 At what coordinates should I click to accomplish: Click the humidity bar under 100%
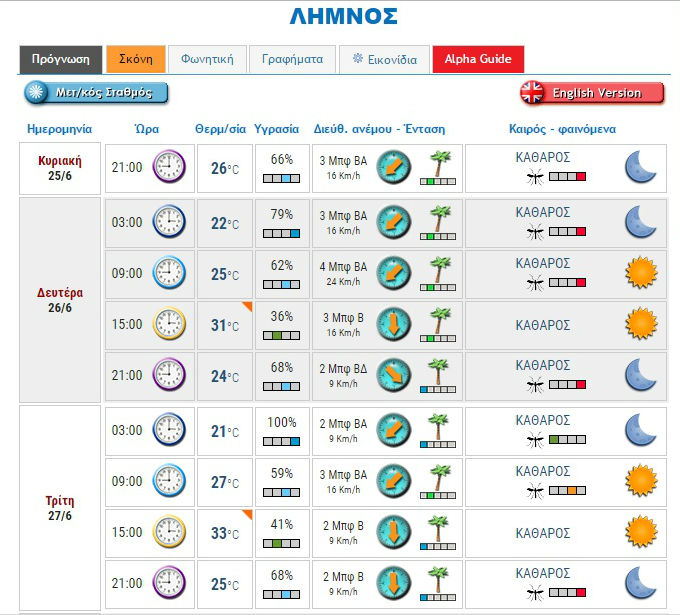pos(281,442)
